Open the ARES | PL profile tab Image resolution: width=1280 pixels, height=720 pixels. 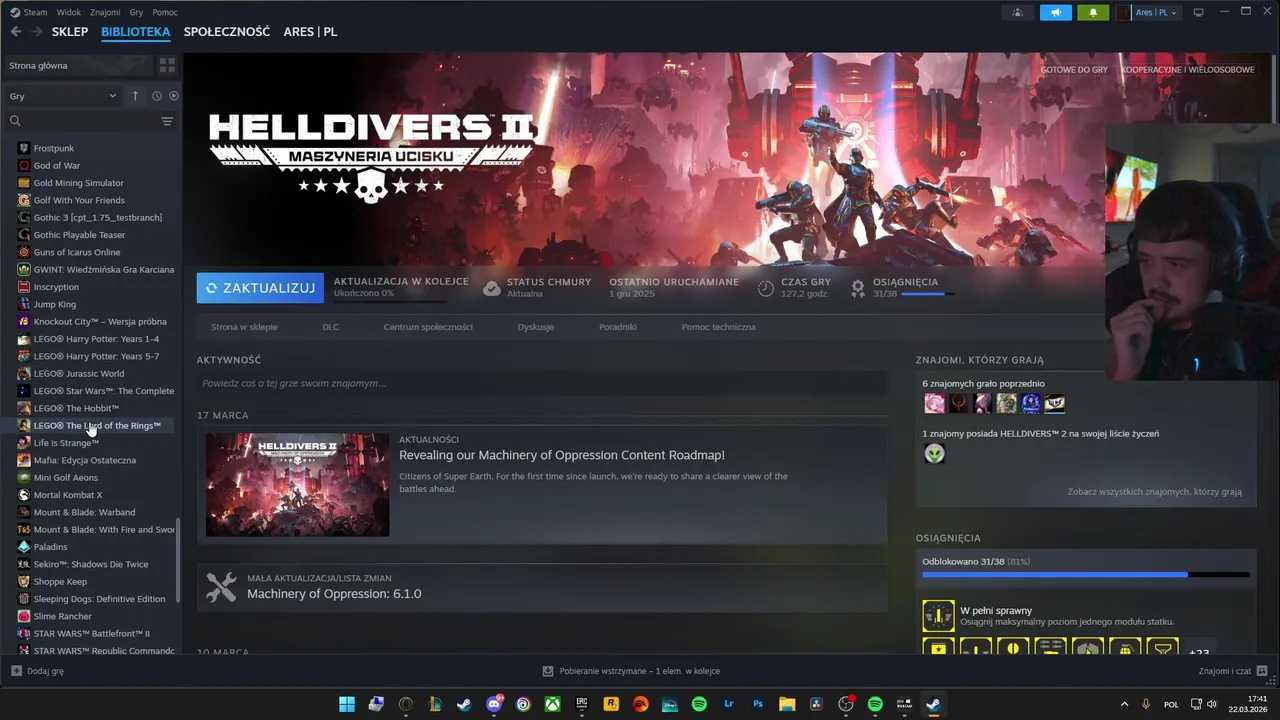[310, 32]
